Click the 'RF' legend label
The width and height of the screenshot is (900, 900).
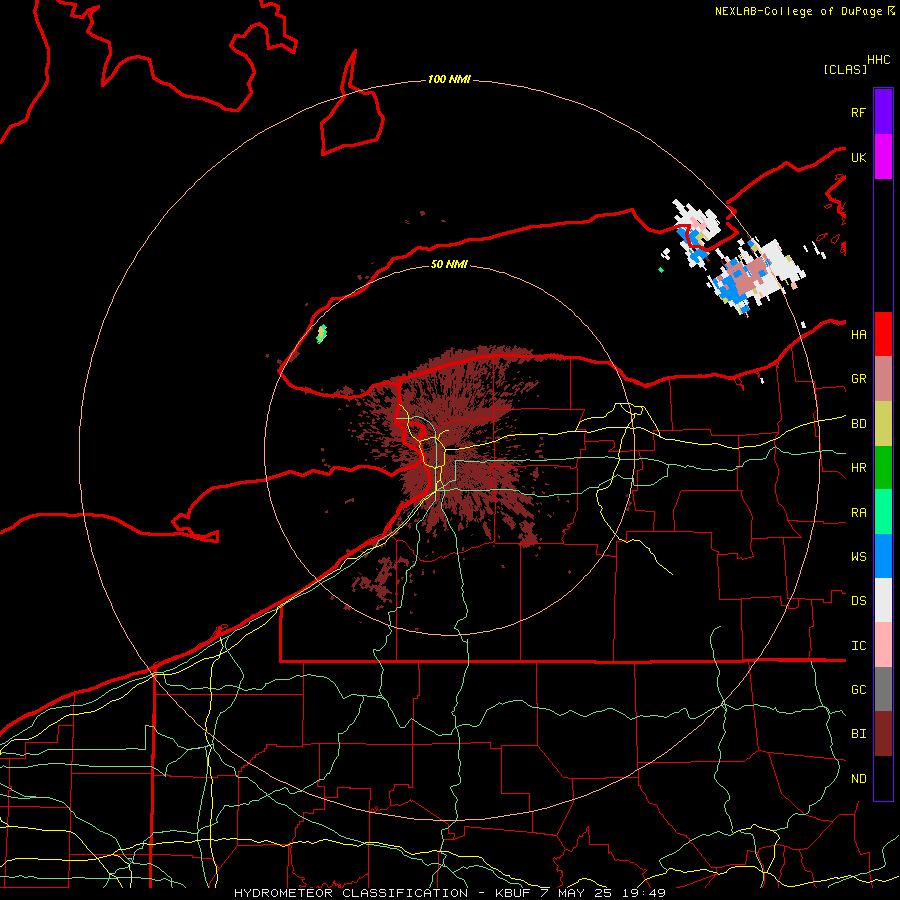coord(858,112)
